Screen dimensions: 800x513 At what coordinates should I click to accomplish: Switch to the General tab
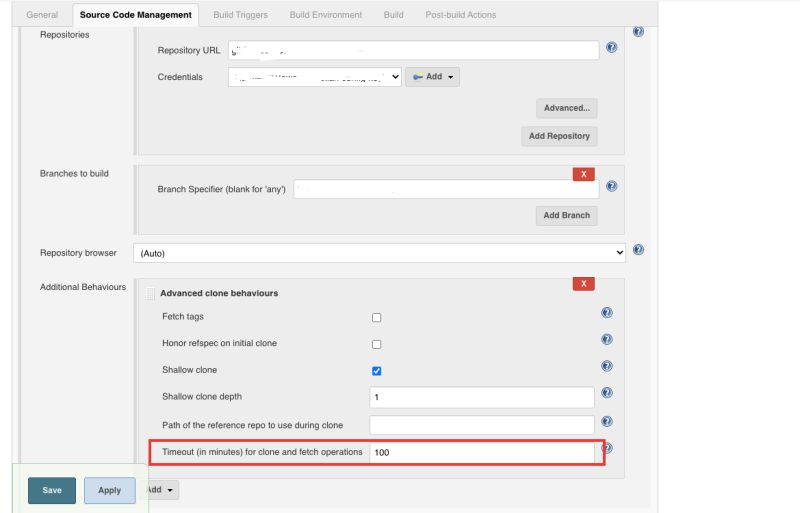pyautogui.click(x=42, y=15)
